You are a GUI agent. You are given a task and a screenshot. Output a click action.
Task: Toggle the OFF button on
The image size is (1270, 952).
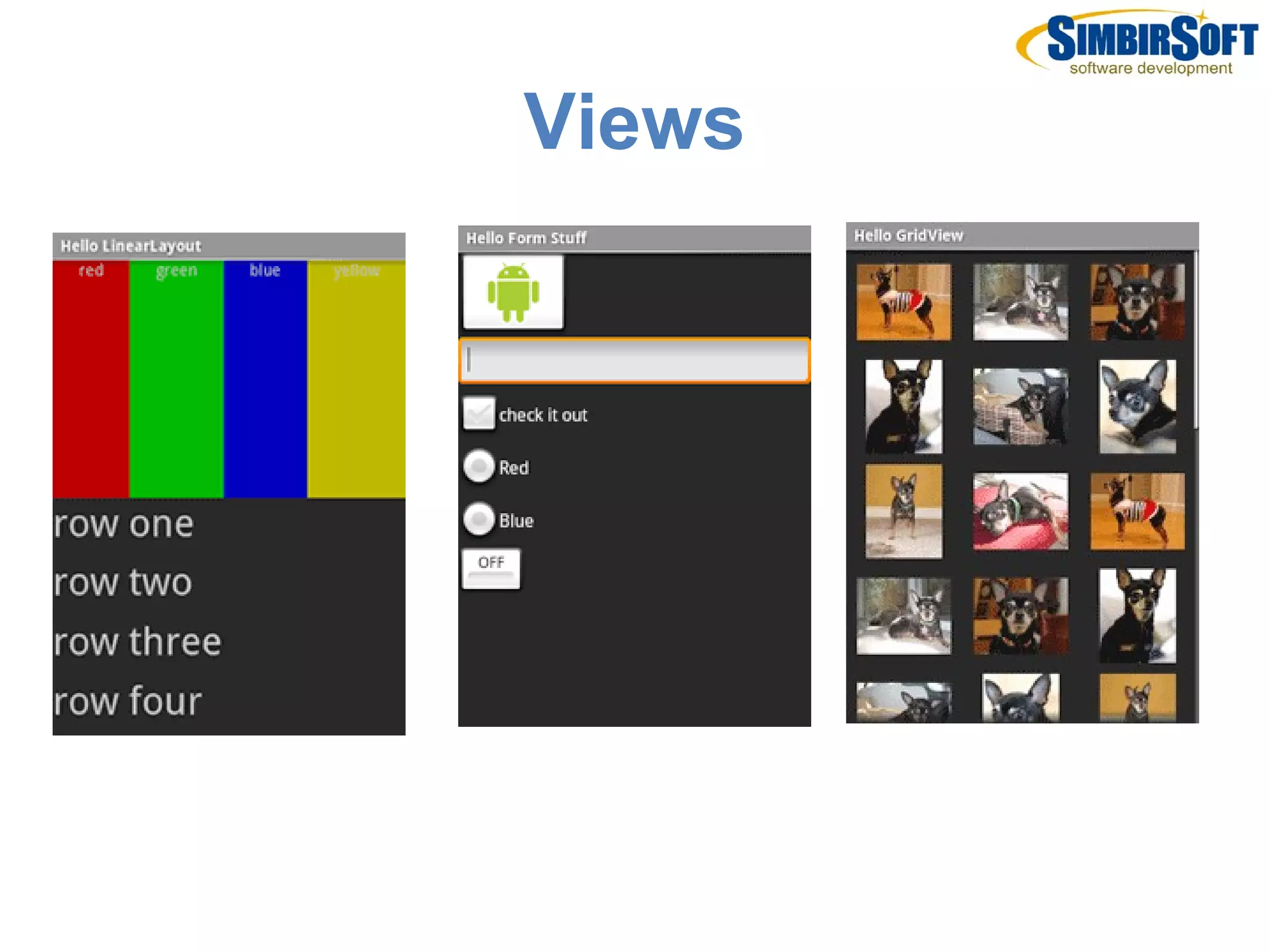click(491, 568)
